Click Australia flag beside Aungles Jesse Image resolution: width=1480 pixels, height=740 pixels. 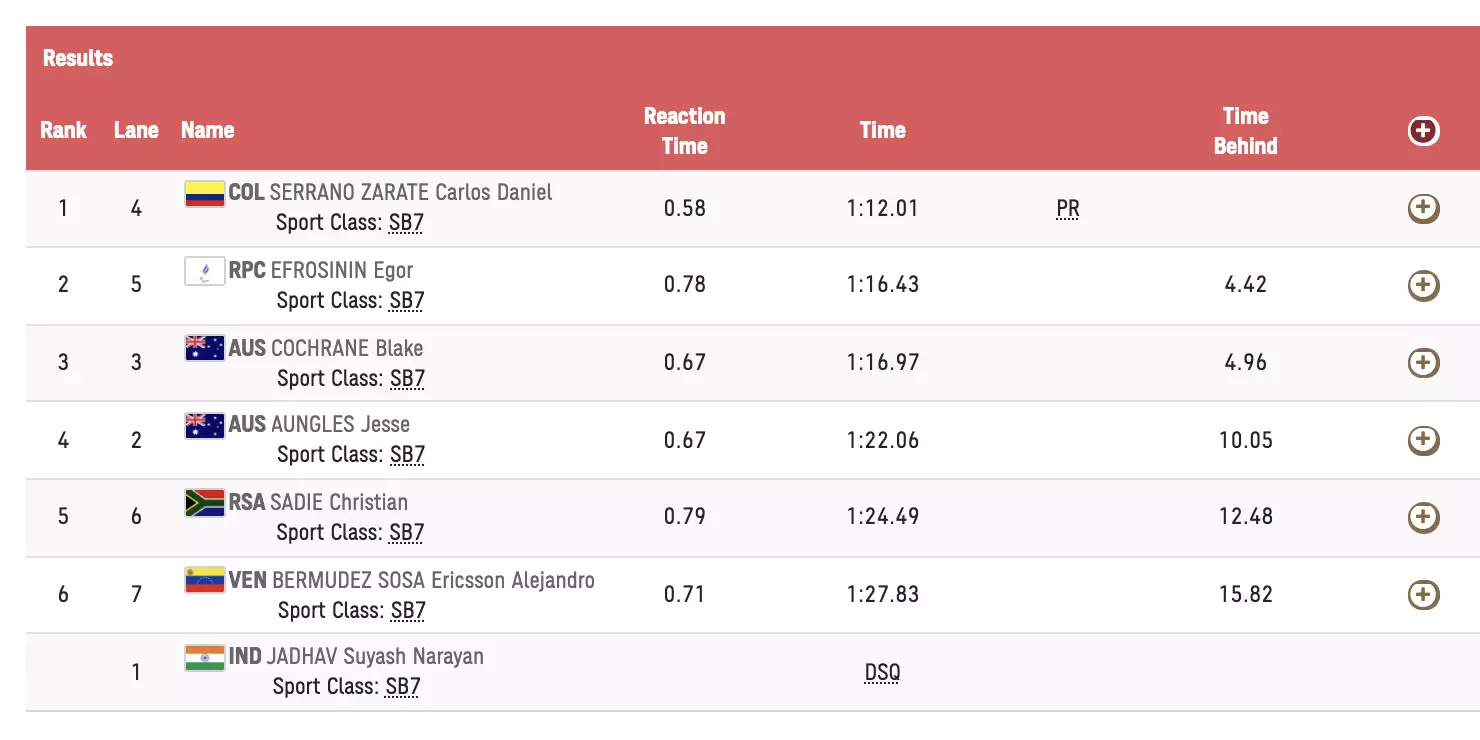(204, 425)
